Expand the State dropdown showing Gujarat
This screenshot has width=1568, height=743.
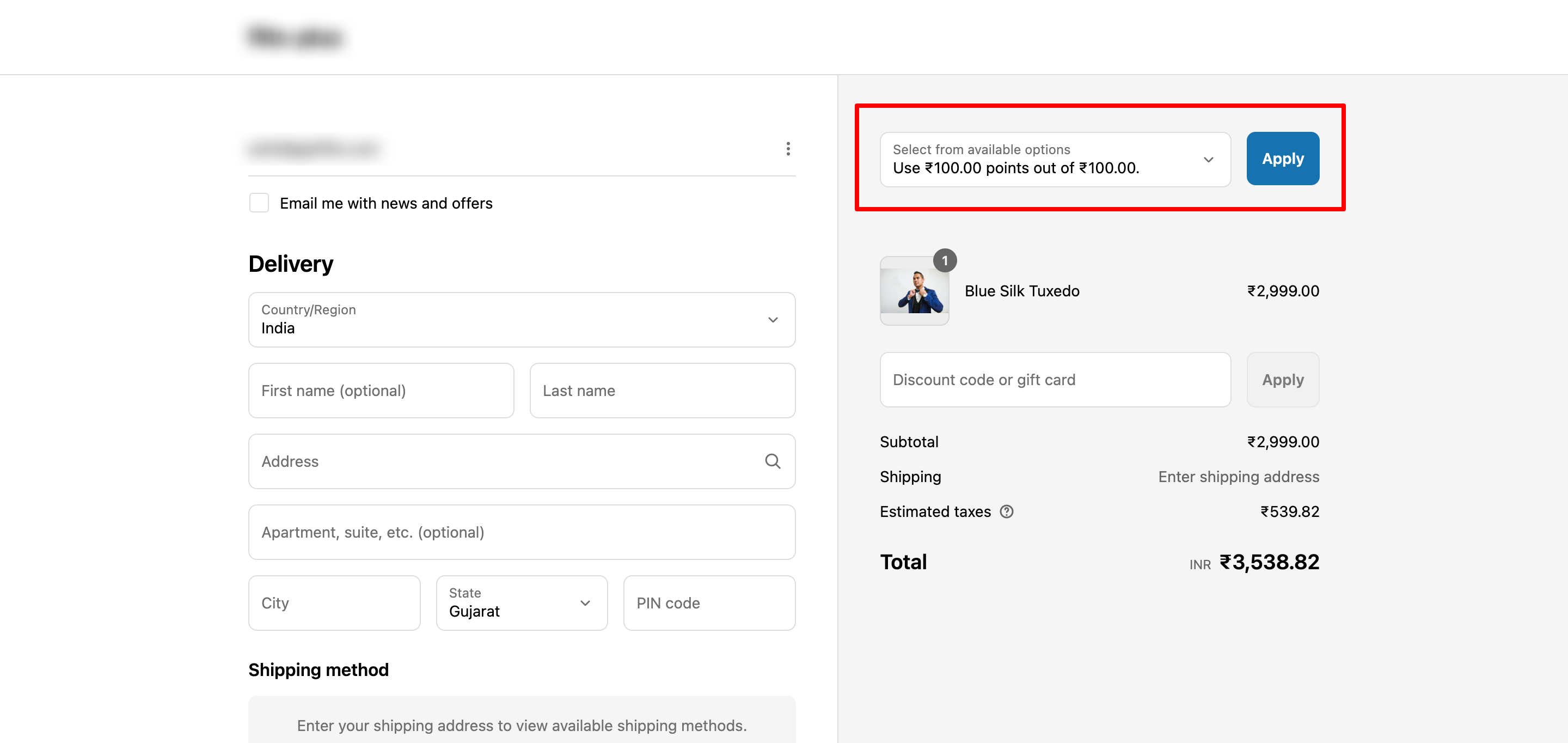coord(521,602)
